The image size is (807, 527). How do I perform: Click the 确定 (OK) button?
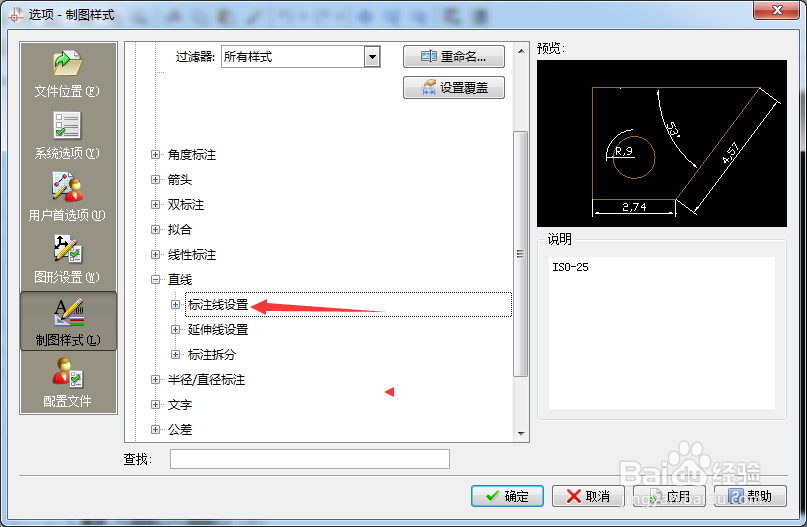pos(507,496)
